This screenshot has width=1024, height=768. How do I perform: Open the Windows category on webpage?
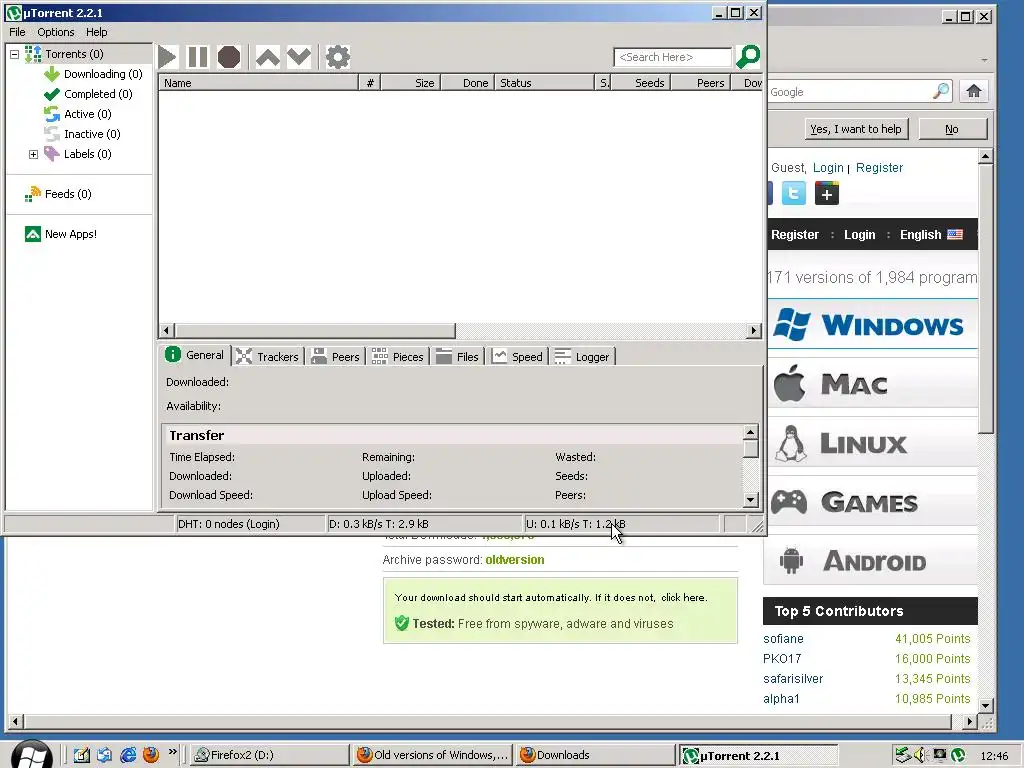point(872,325)
